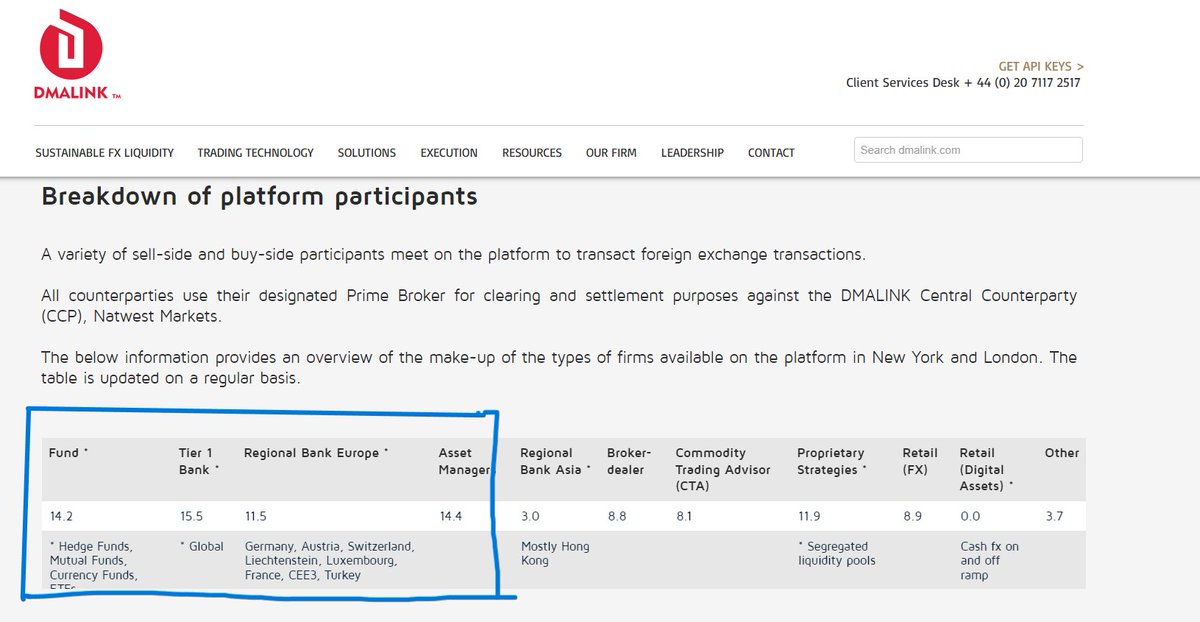The width and height of the screenshot is (1200, 622).
Task: Select the Breakdown of platform participants heading
Action: 260,197
